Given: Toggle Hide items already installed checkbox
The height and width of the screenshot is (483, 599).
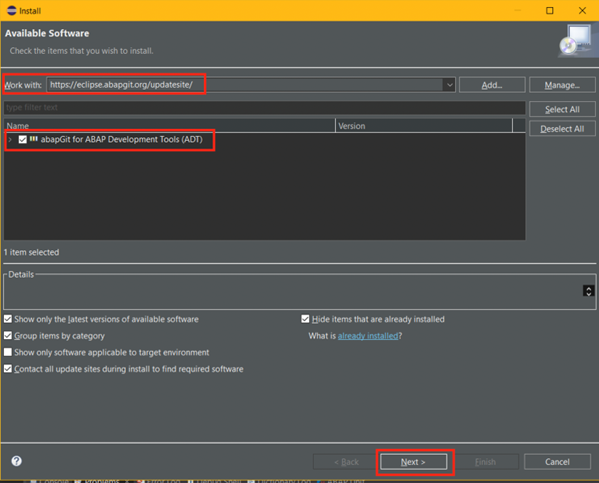Looking at the screenshot, I should [x=305, y=319].
